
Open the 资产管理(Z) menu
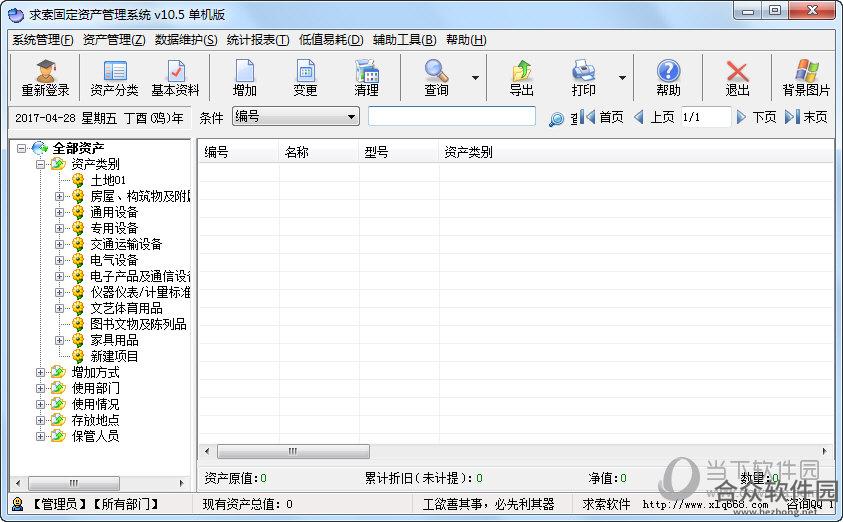pyautogui.click(x=114, y=40)
